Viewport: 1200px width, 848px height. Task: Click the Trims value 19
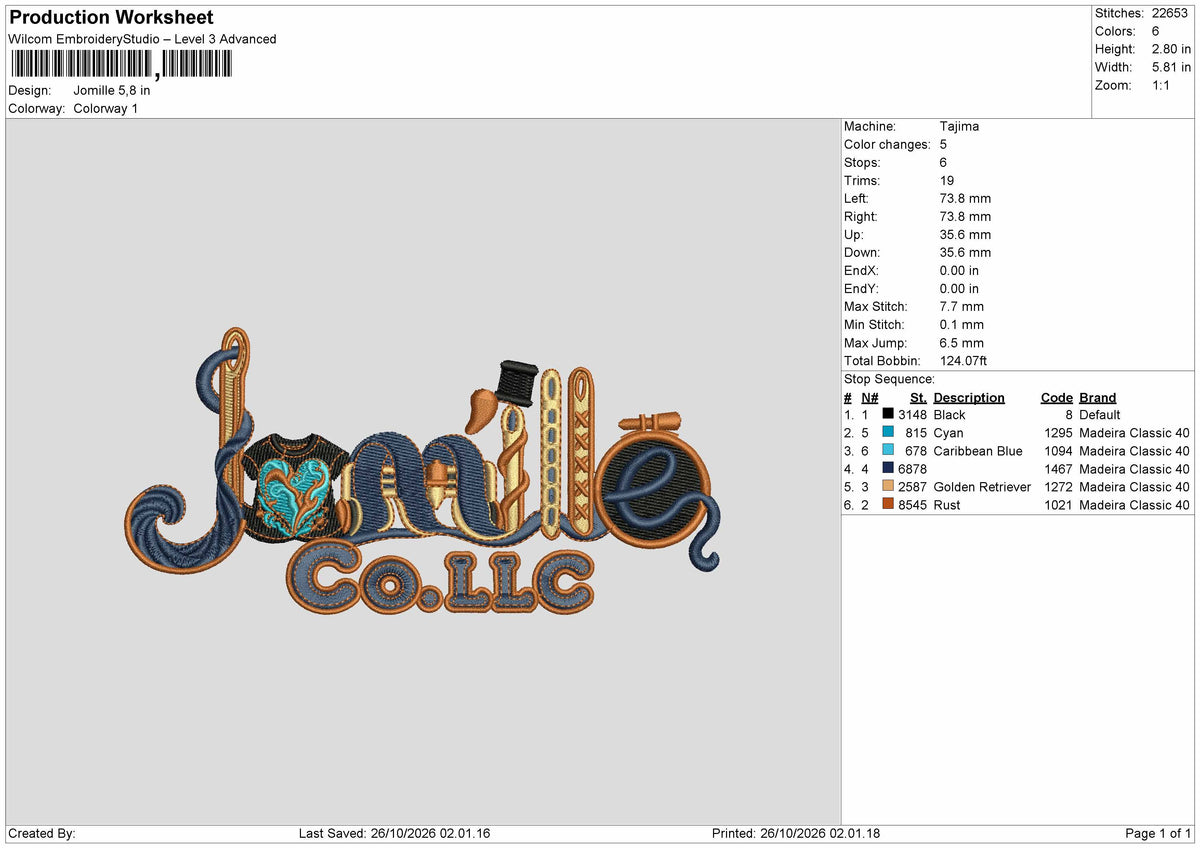(x=948, y=180)
